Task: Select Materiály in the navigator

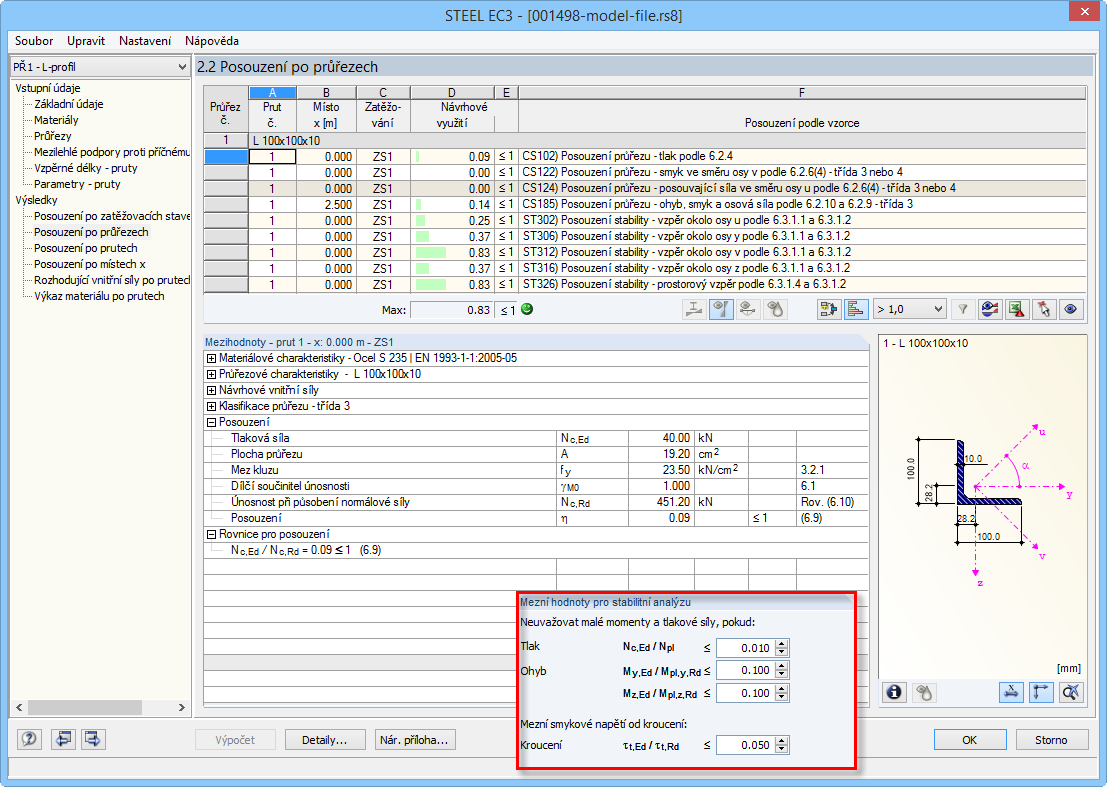Action: click(56, 121)
